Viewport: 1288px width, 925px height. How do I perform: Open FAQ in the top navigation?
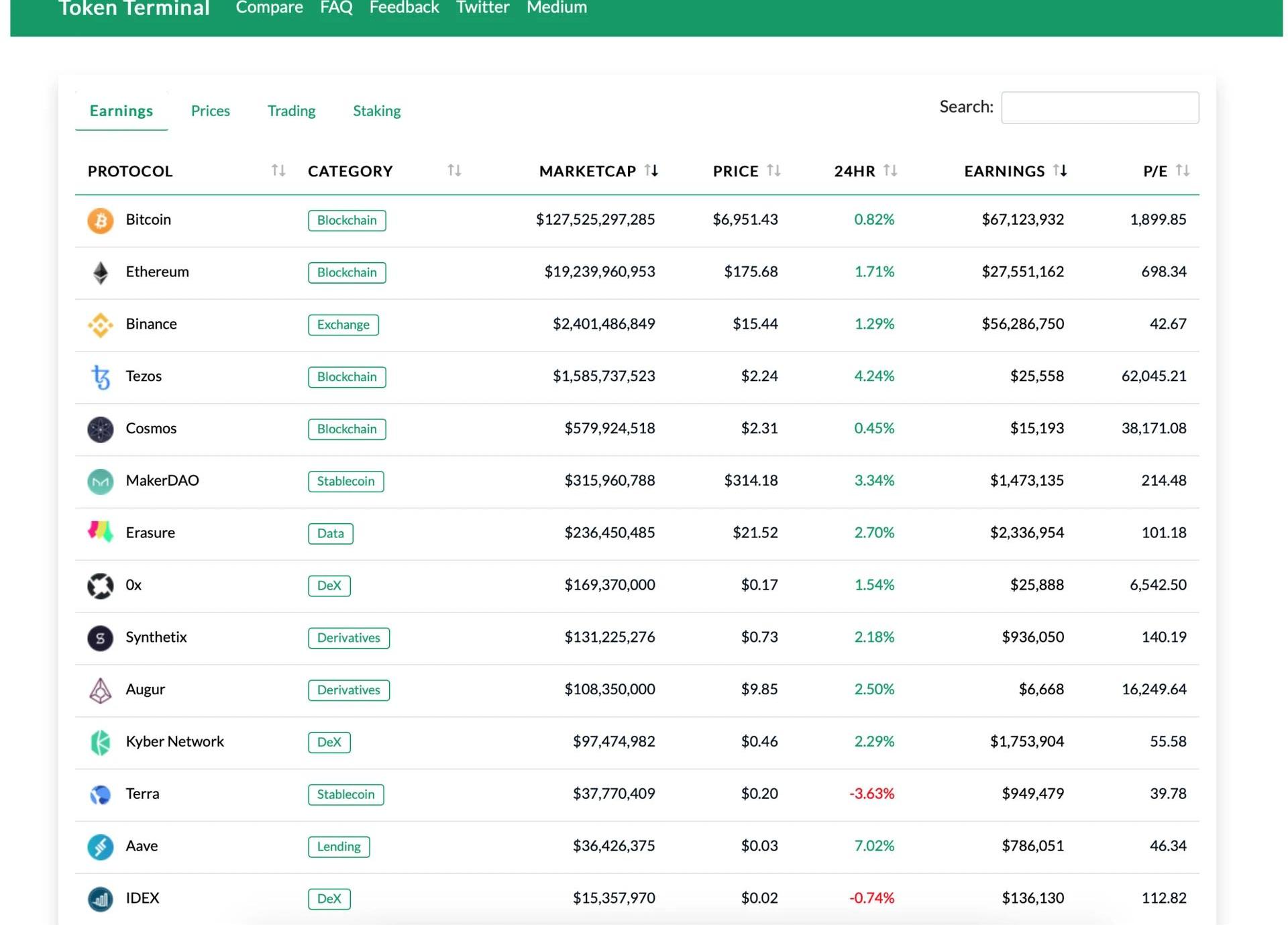(336, 7)
